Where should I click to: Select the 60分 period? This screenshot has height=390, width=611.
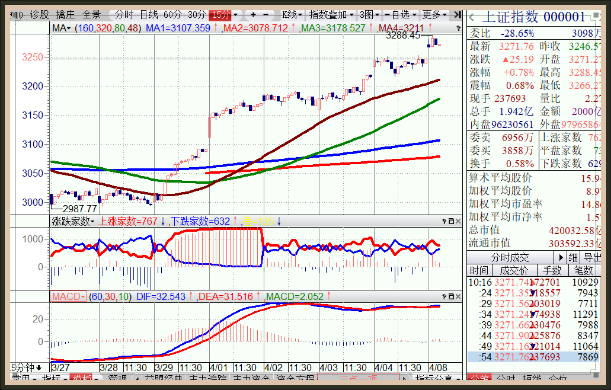click(173, 15)
